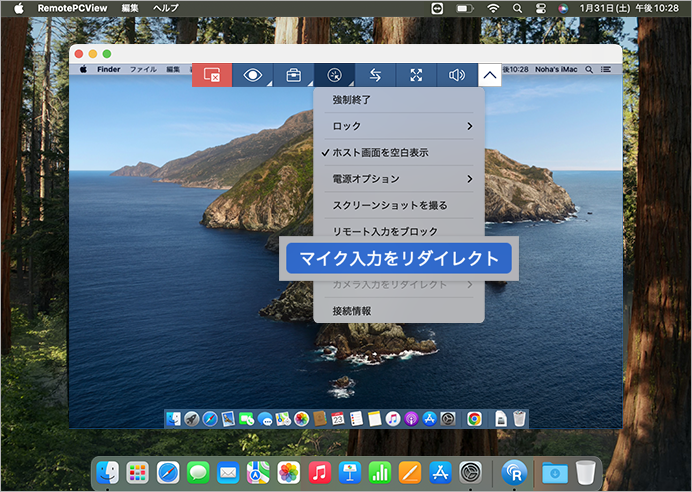
Task: Open Wi-Fi menu bar icon
Action: pos(493,8)
